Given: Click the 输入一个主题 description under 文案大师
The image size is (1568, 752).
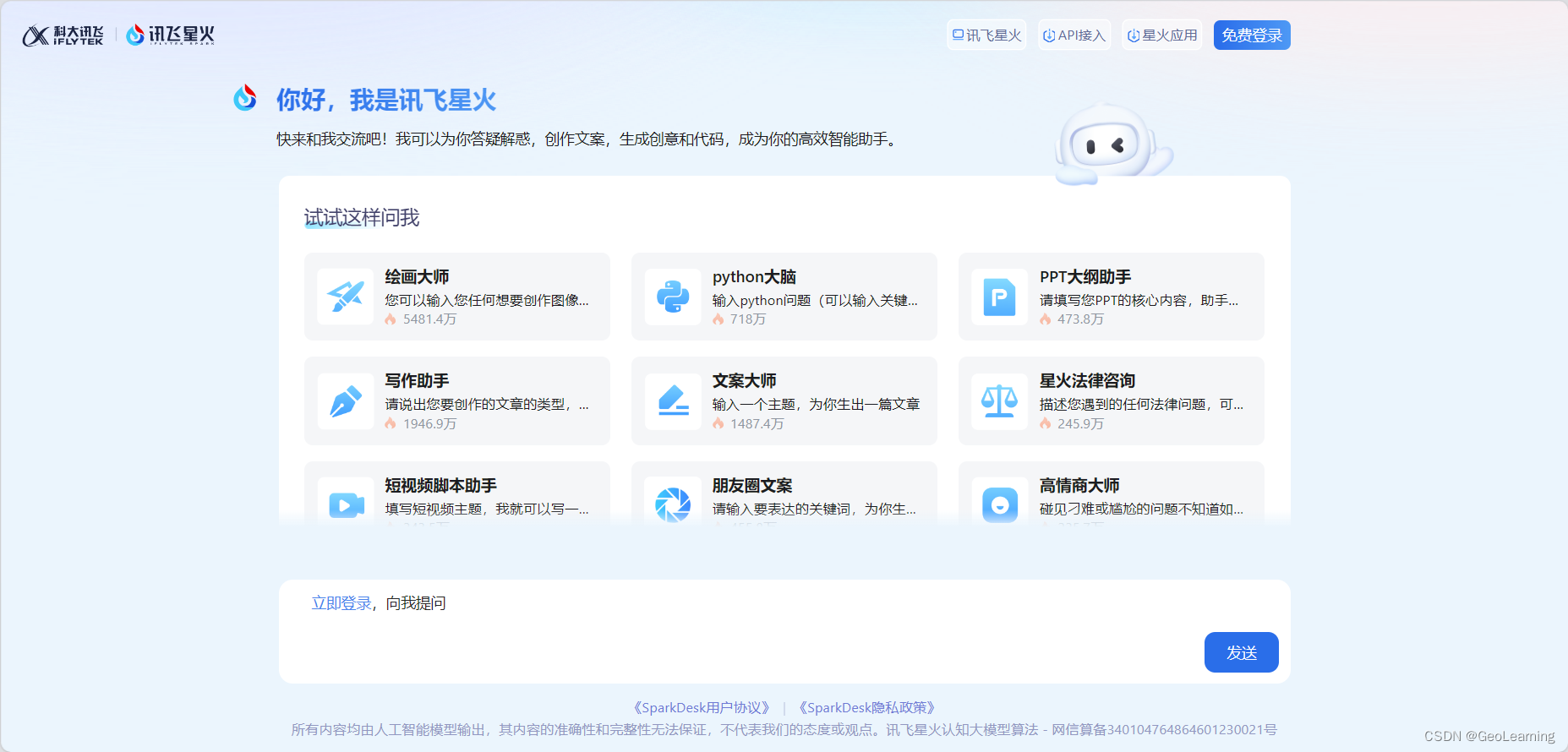Looking at the screenshot, I should coord(816,405).
